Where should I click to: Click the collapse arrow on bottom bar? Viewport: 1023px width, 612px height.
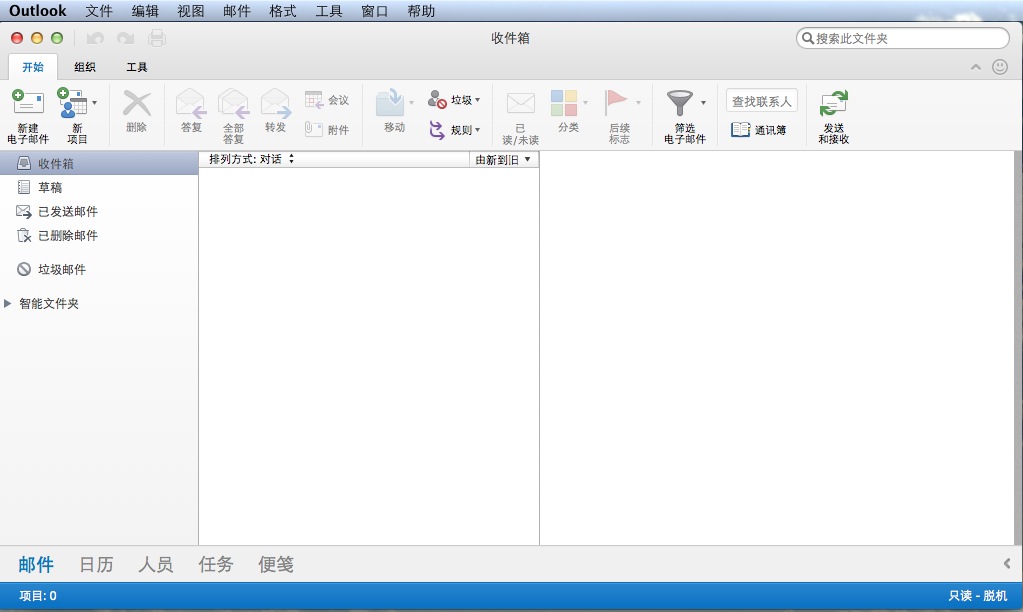click(x=1007, y=563)
